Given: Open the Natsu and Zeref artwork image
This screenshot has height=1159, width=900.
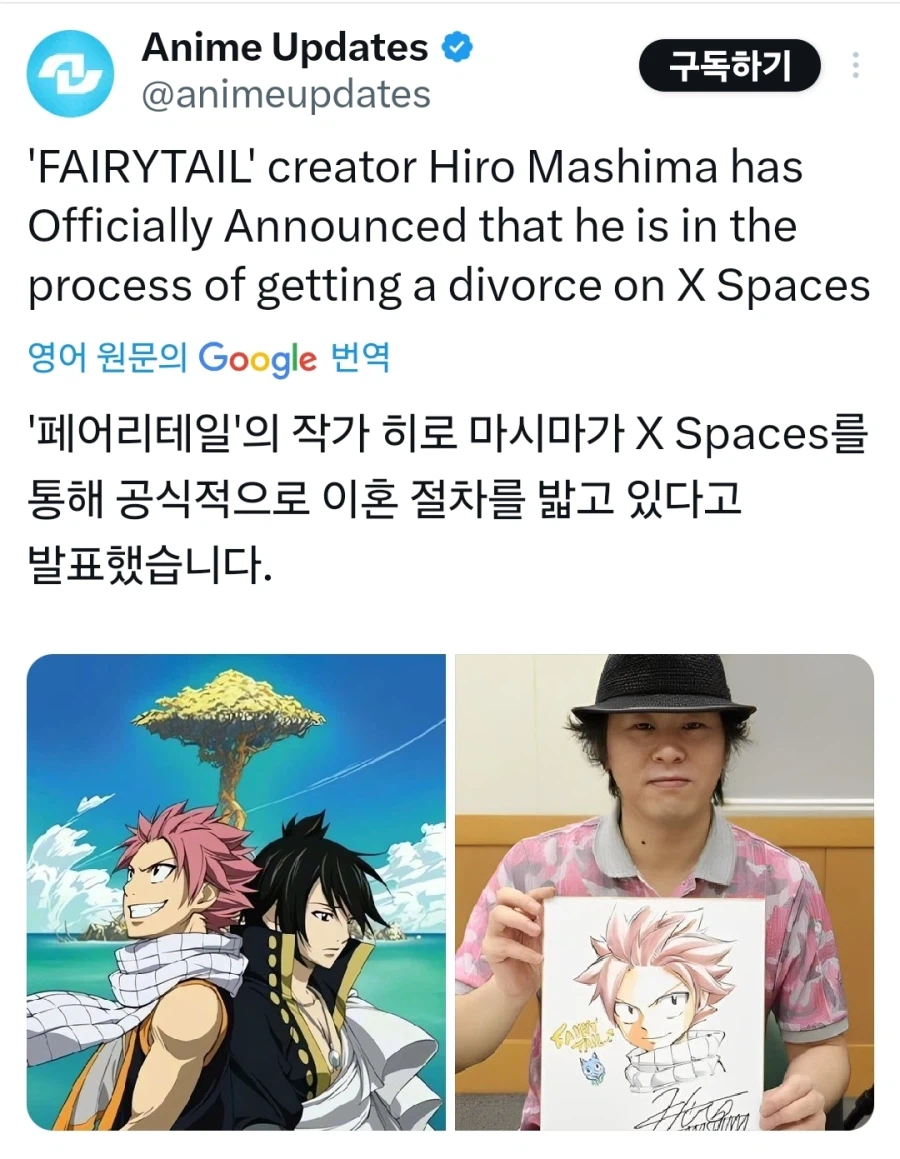Looking at the screenshot, I should (236, 891).
